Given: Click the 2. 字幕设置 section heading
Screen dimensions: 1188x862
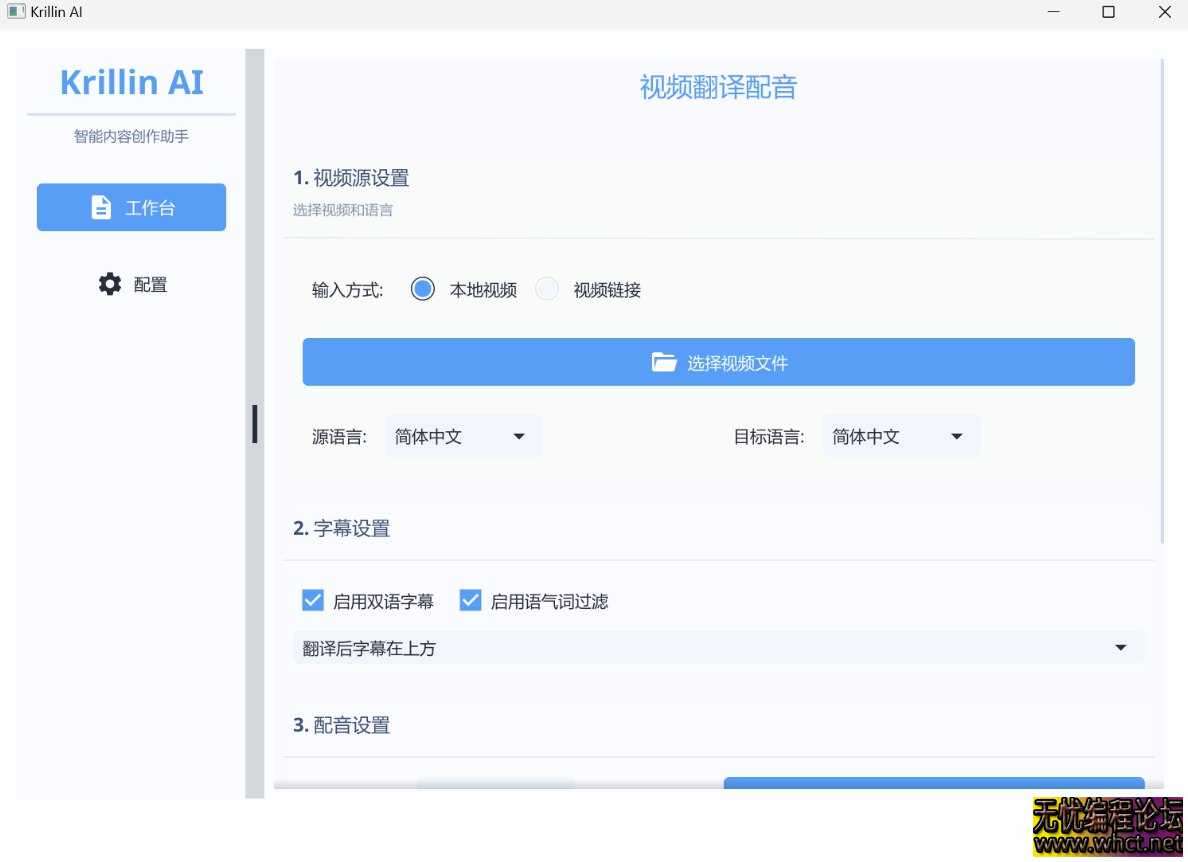Looking at the screenshot, I should (343, 527).
